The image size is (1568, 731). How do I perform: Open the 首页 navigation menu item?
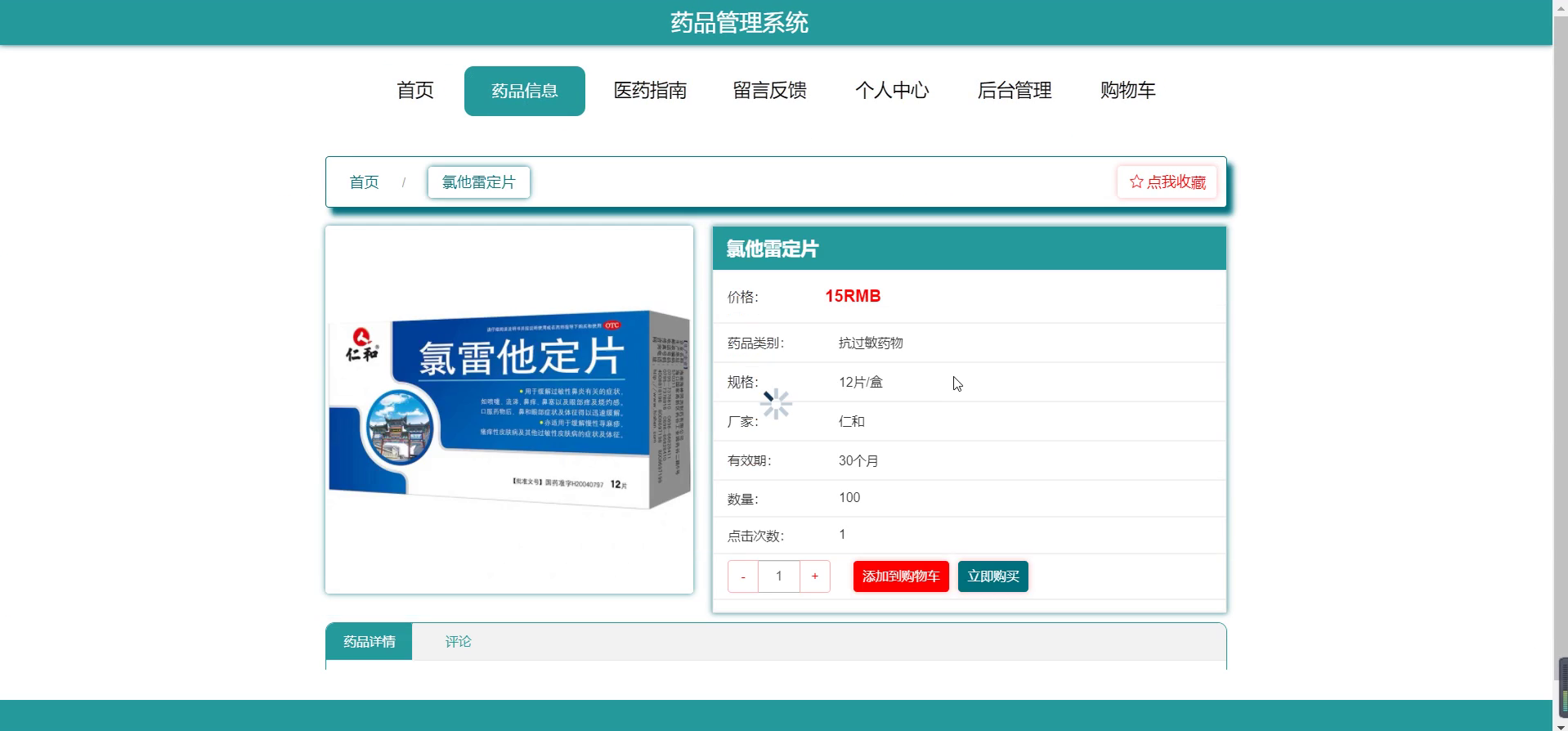pyautogui.click(x=414, y=91)
